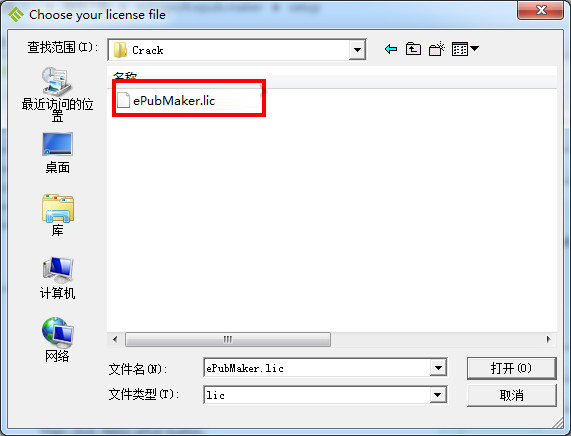The height and width of the screenshot is (436, 571).
Task: Click the file name input field
Action: pyautogui.click(x=317, y=368)
